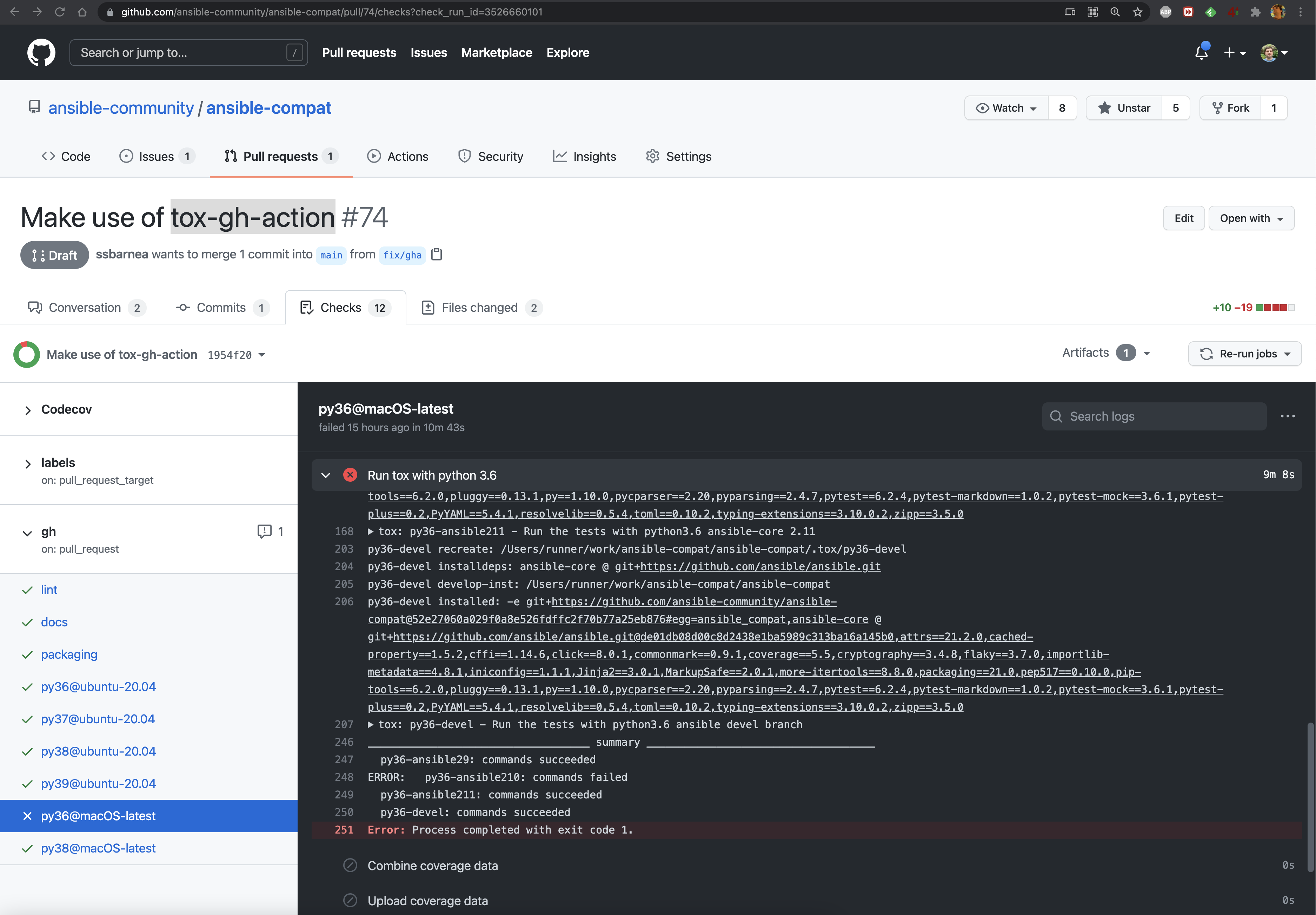
Task: Open the log options three-dot menu
Action: (1287, 416)
